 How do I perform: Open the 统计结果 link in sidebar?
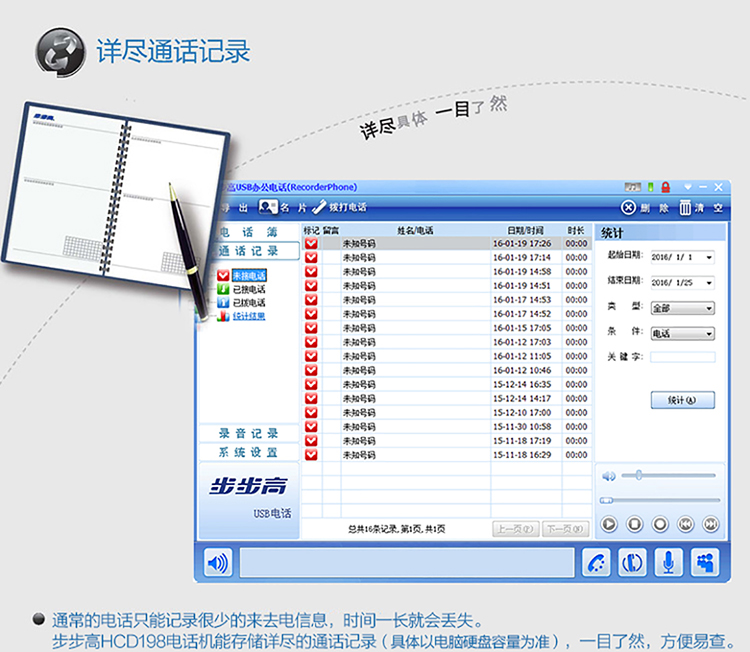click(x=249, y=316)
